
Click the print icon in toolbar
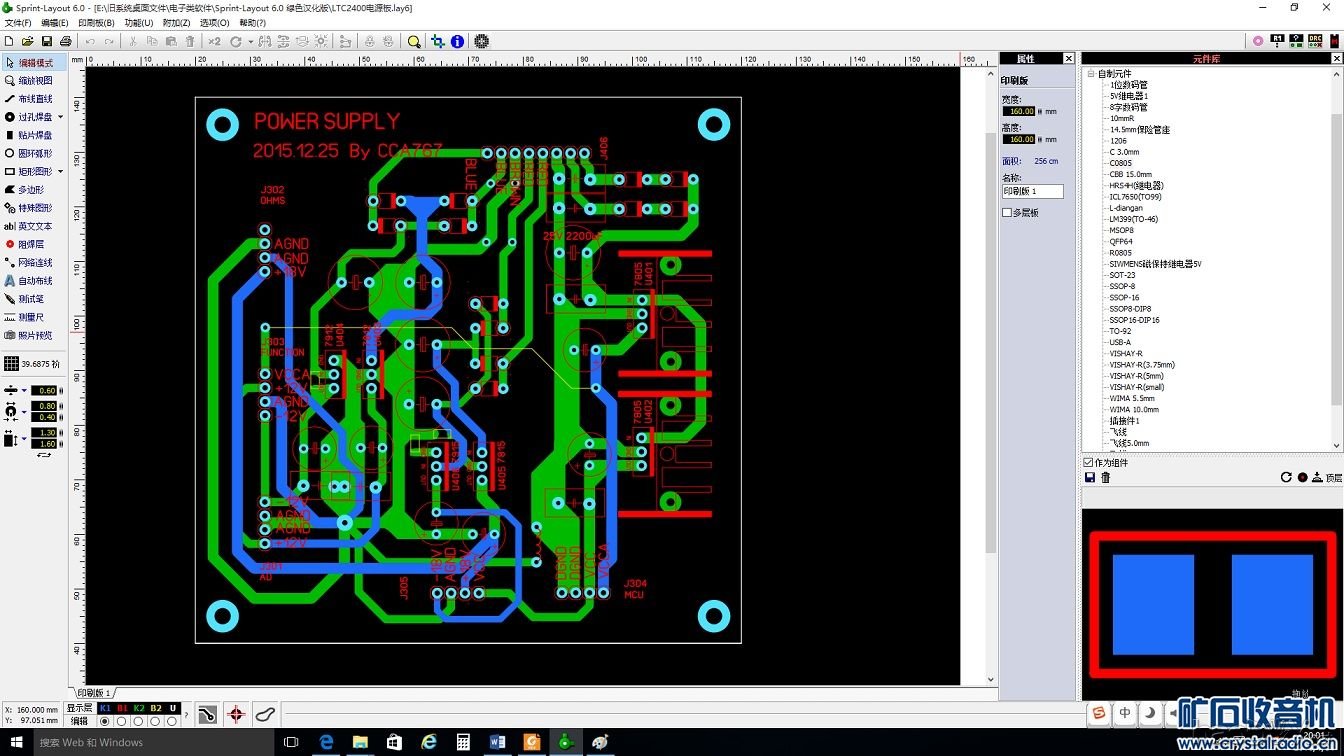(65, 41)
